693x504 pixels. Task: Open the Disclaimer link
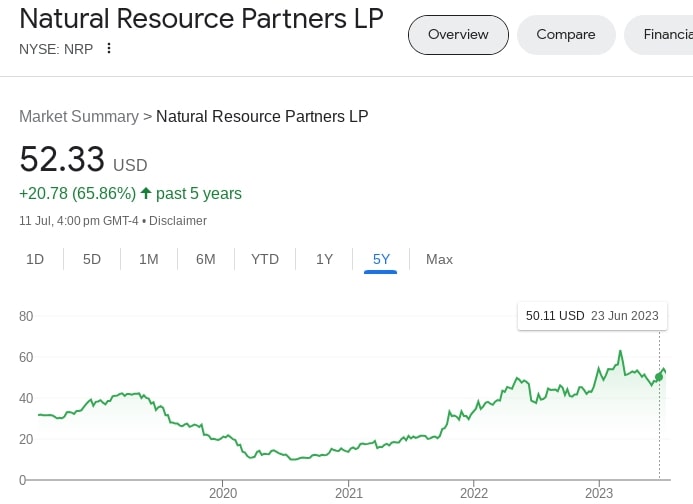tap(178, 220)
